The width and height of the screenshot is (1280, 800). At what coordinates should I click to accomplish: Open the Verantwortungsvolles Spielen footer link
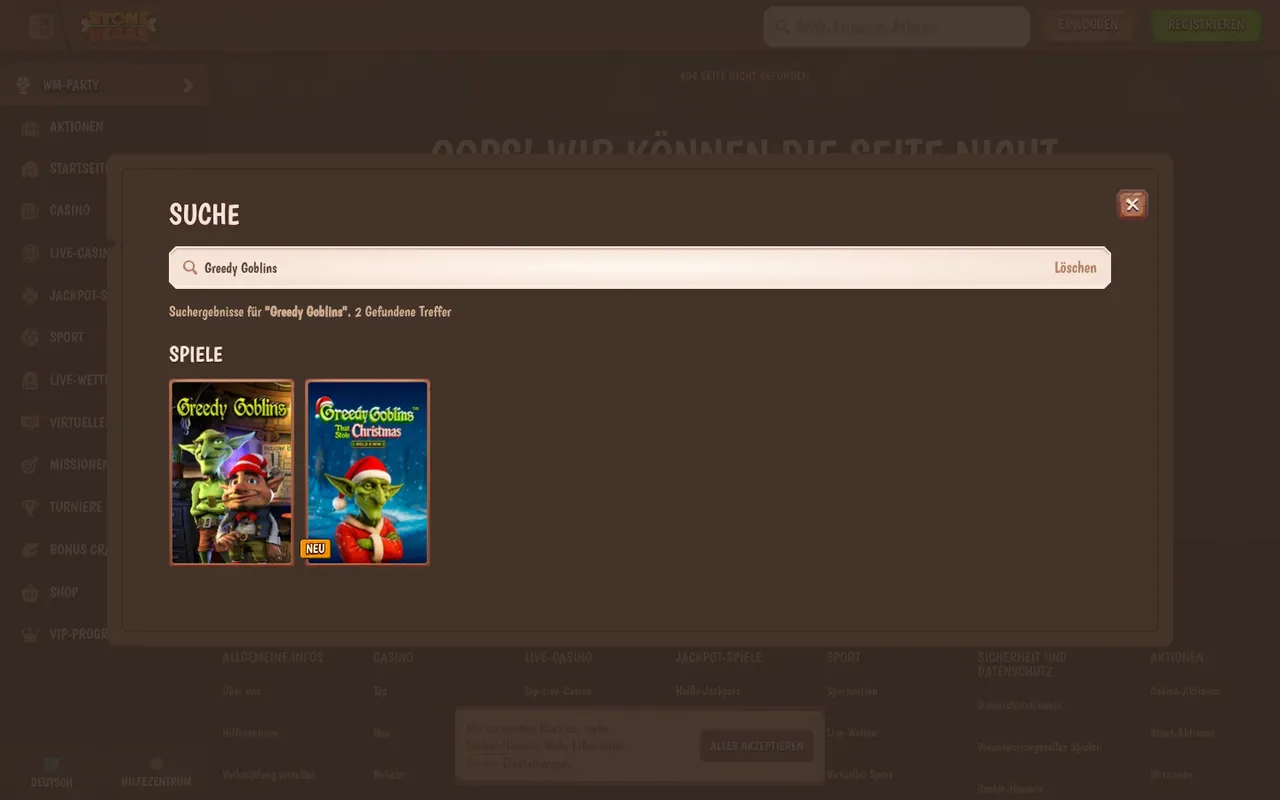(1039, 747)
